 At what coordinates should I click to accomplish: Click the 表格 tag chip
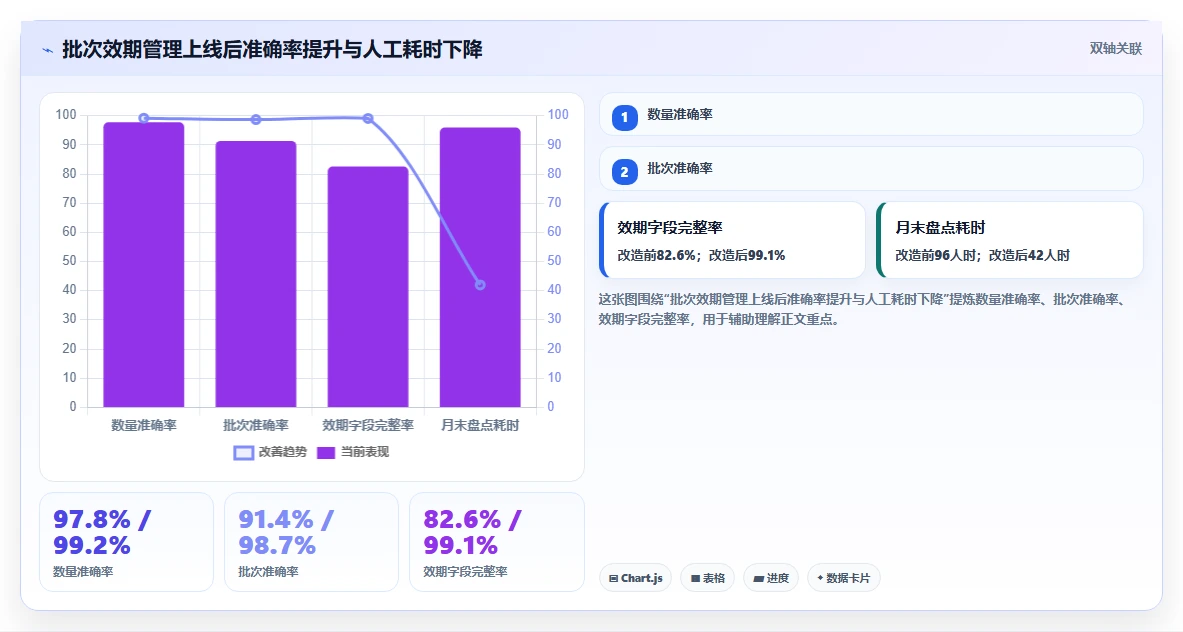708,578
